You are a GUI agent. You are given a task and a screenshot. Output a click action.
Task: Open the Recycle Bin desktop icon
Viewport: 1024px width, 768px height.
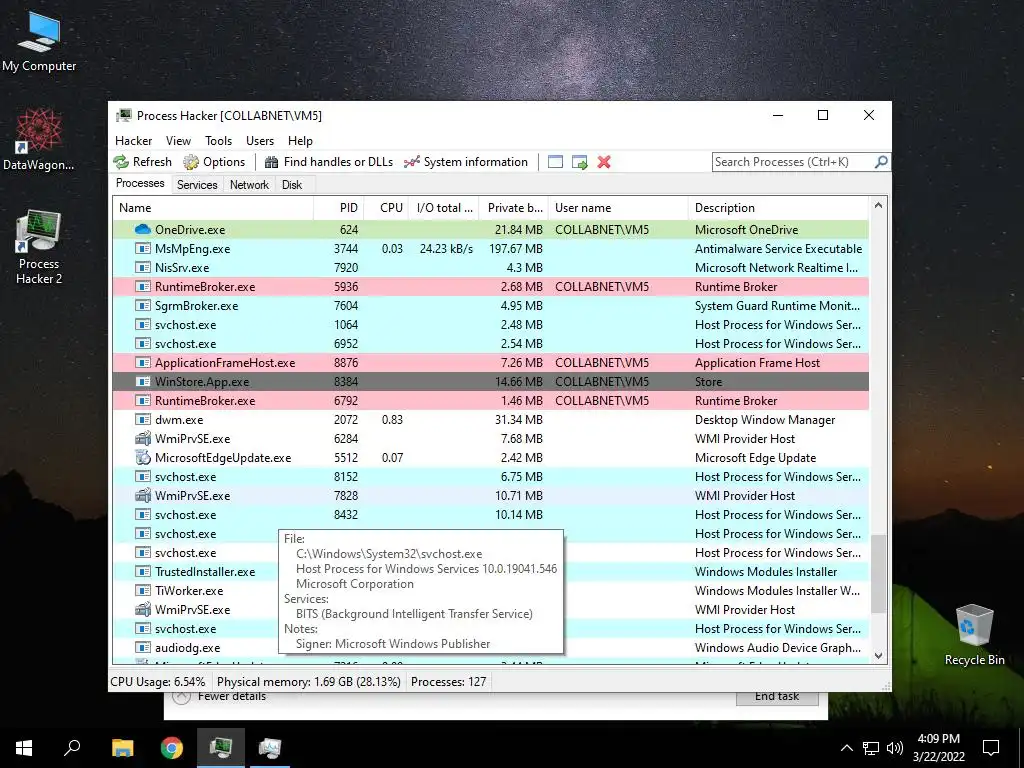(x=974, y=635)
